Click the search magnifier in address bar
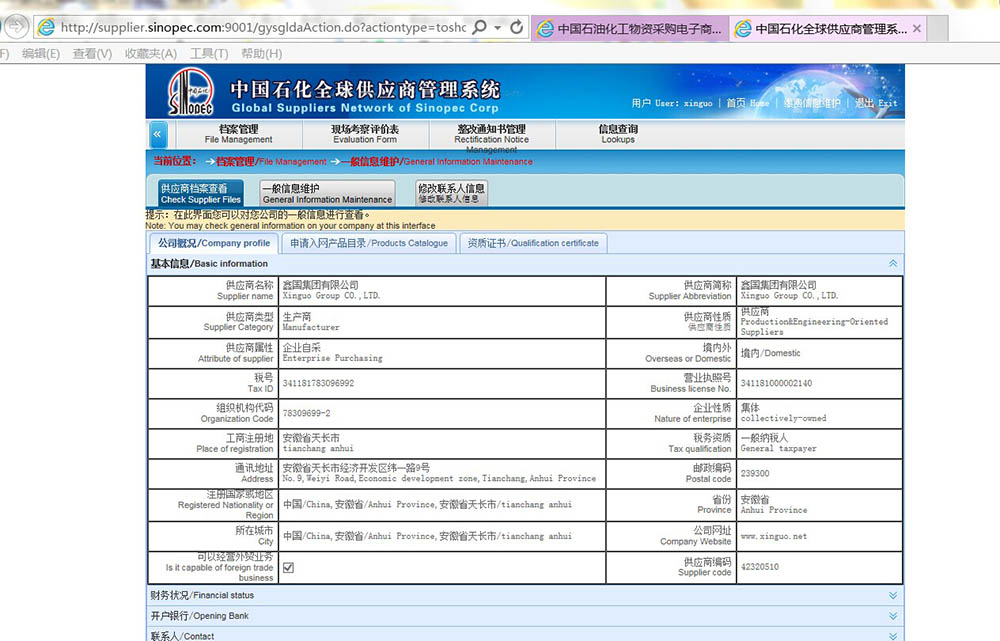Image resolution: width=1000 pixels, height=641 pixels. [x=479, y=28]
